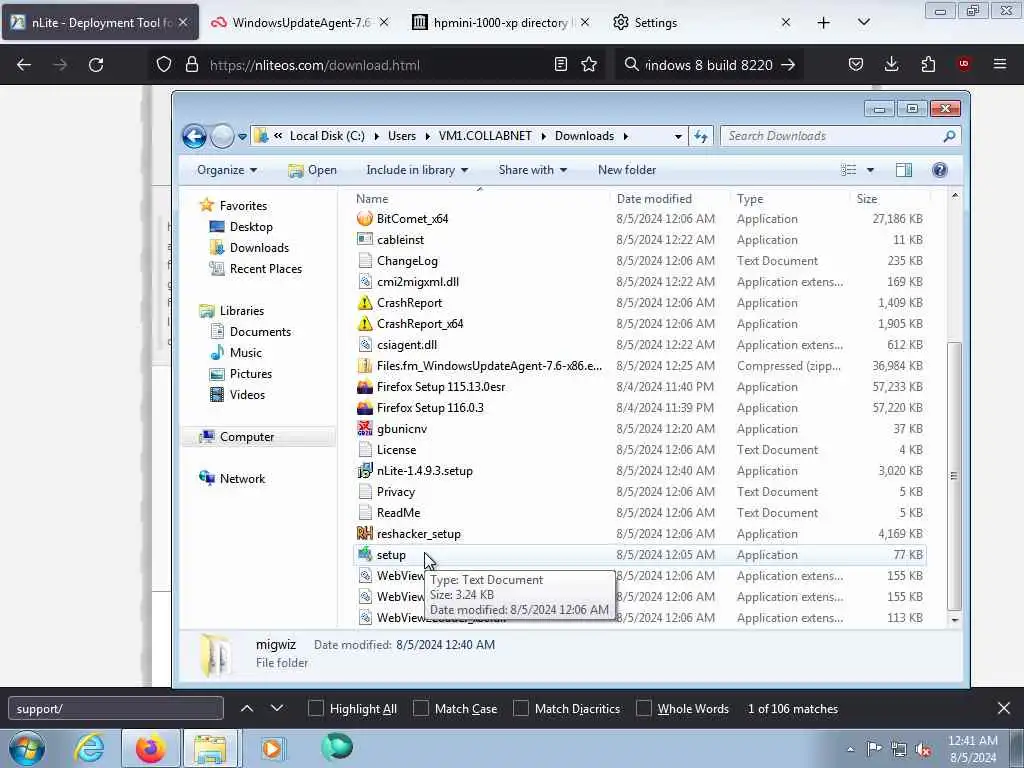This screenshot has height=768, width=1024.
Task: Switch to WindowsUpdateAgent-7.6 tab
Action: click(300, 23)
